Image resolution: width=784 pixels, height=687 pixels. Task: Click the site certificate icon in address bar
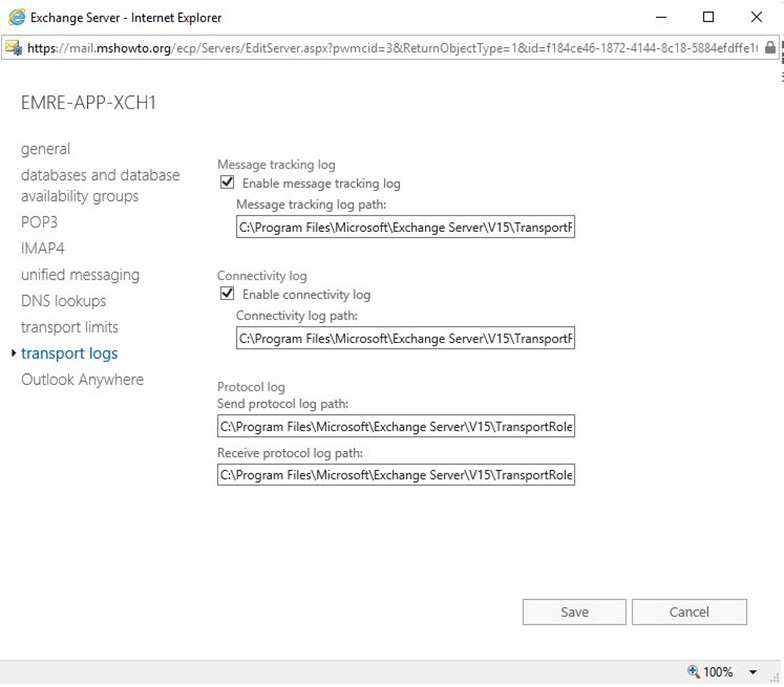(x=14, y=48)
